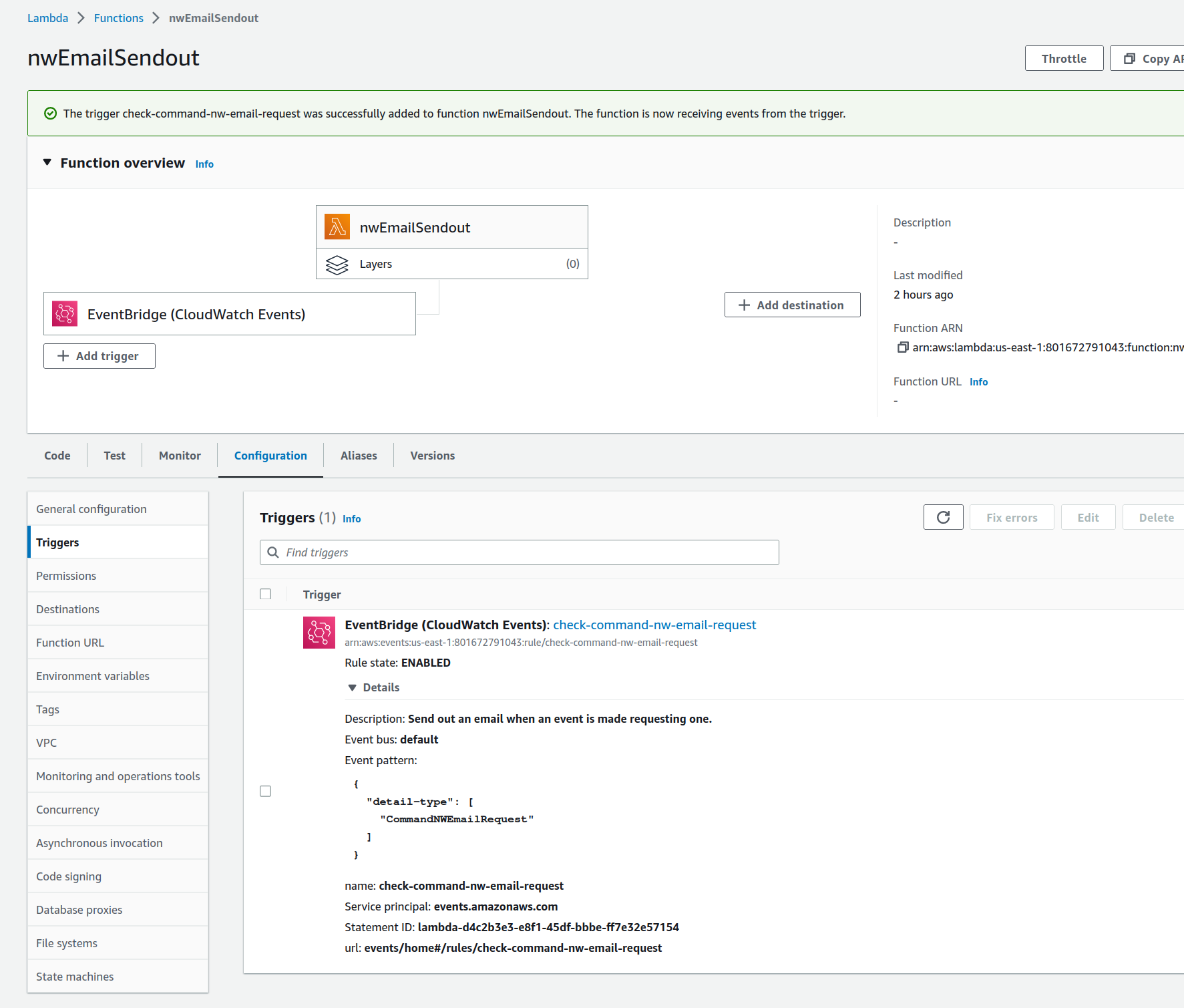Click the Layers stack icon
Image resolution: width=1184 pixels, height=1008 pixels.
coord(337,265)
